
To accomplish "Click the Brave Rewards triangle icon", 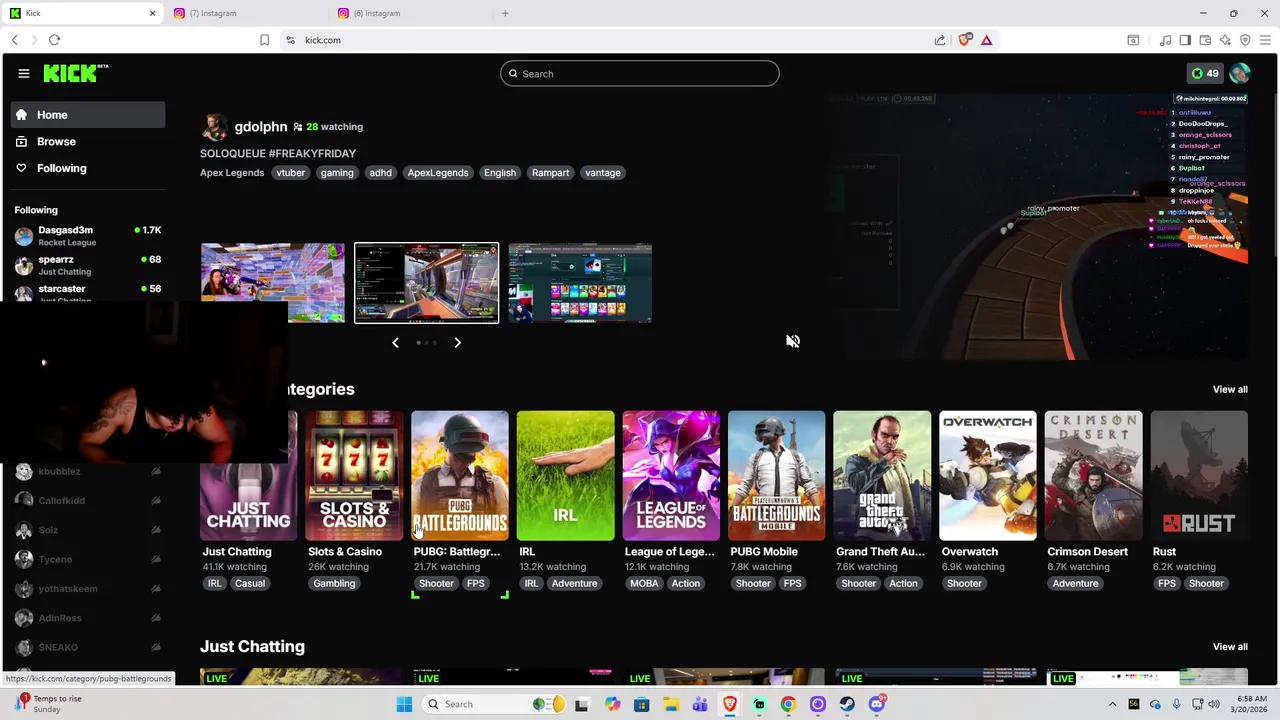I will [x=986, y=40].
